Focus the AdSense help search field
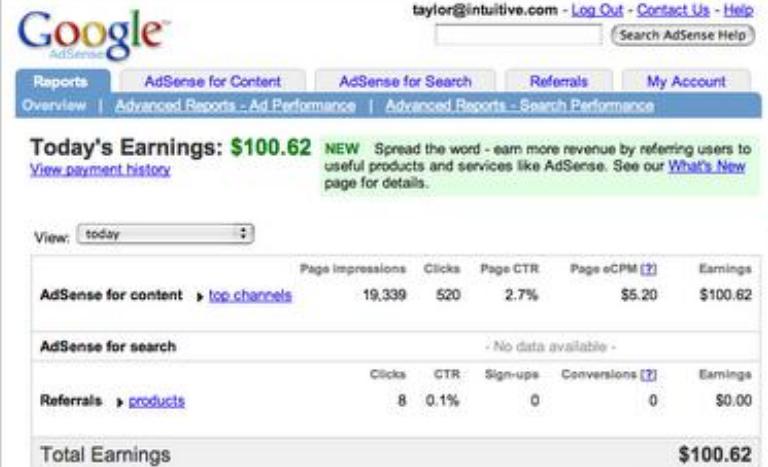The image size is (768, 467). coord(518,35)
